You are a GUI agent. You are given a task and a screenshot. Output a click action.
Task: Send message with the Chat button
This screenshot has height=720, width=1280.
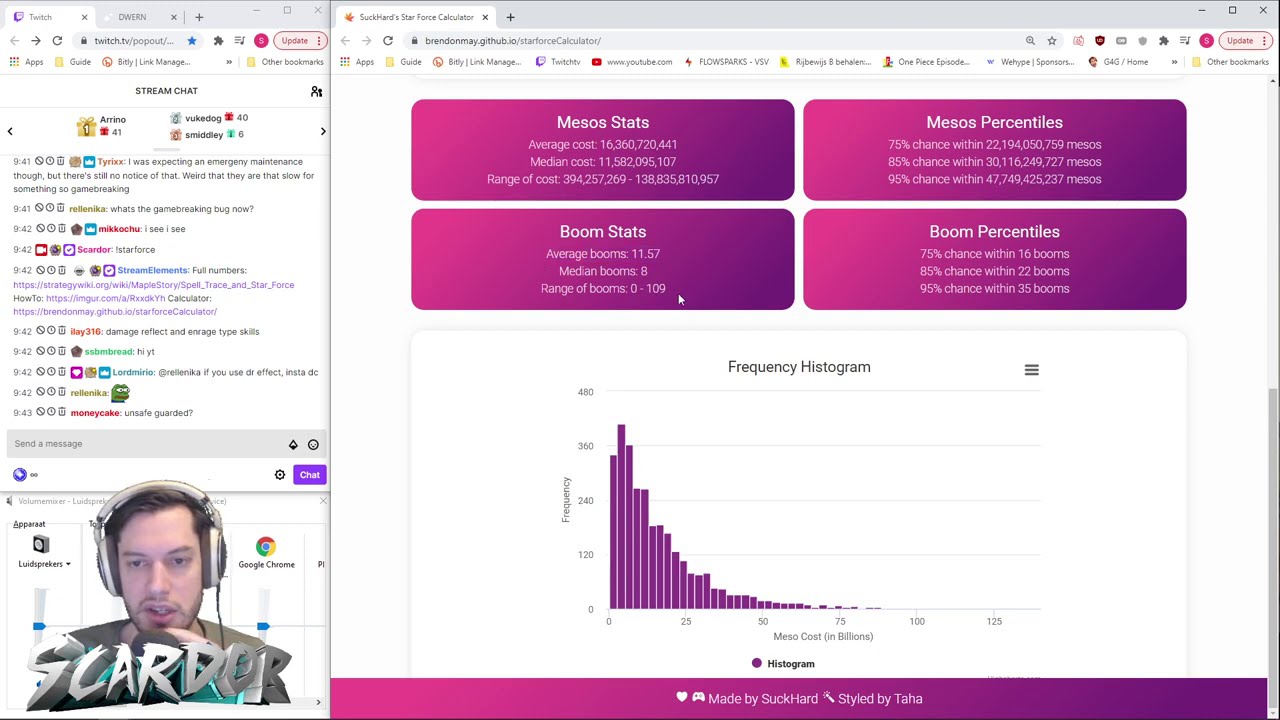[309, 475]
